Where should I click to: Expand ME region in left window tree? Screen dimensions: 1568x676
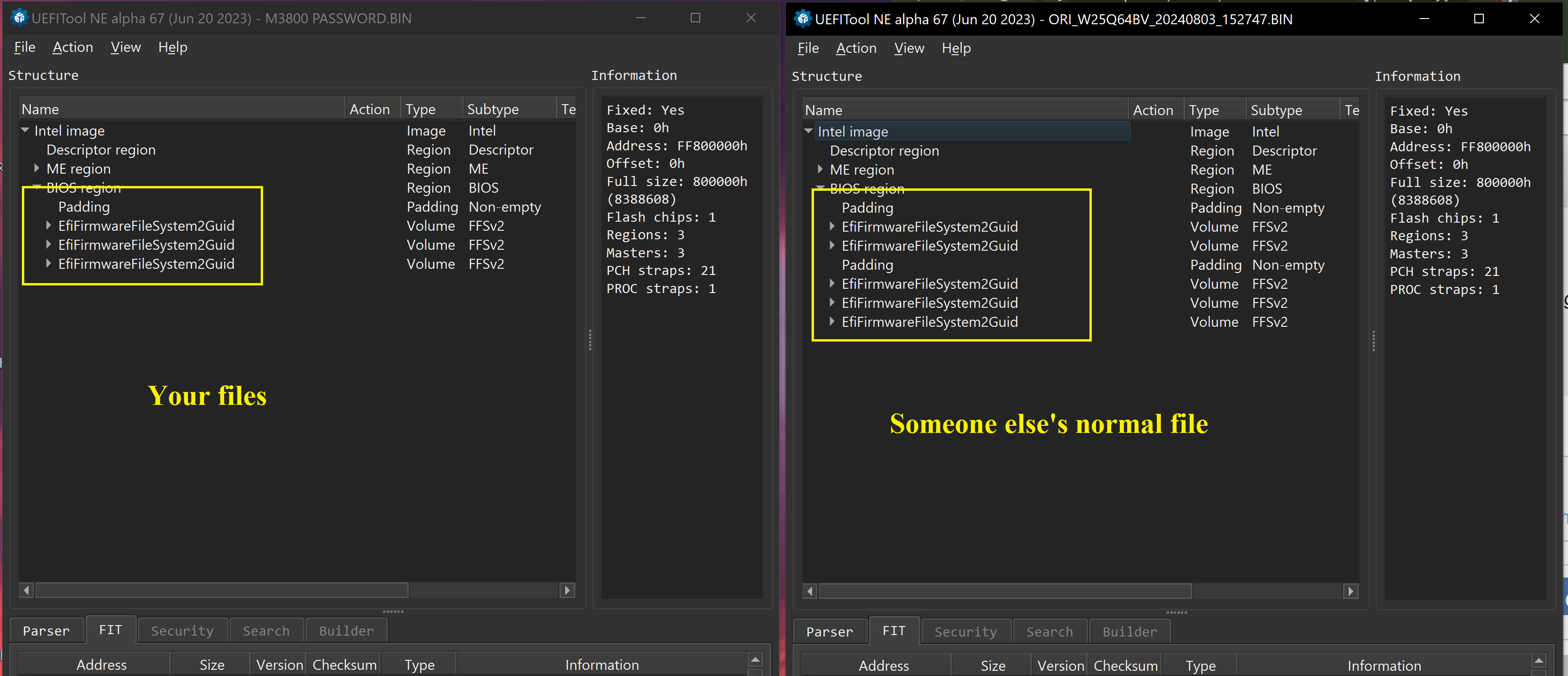click(37, 168)
